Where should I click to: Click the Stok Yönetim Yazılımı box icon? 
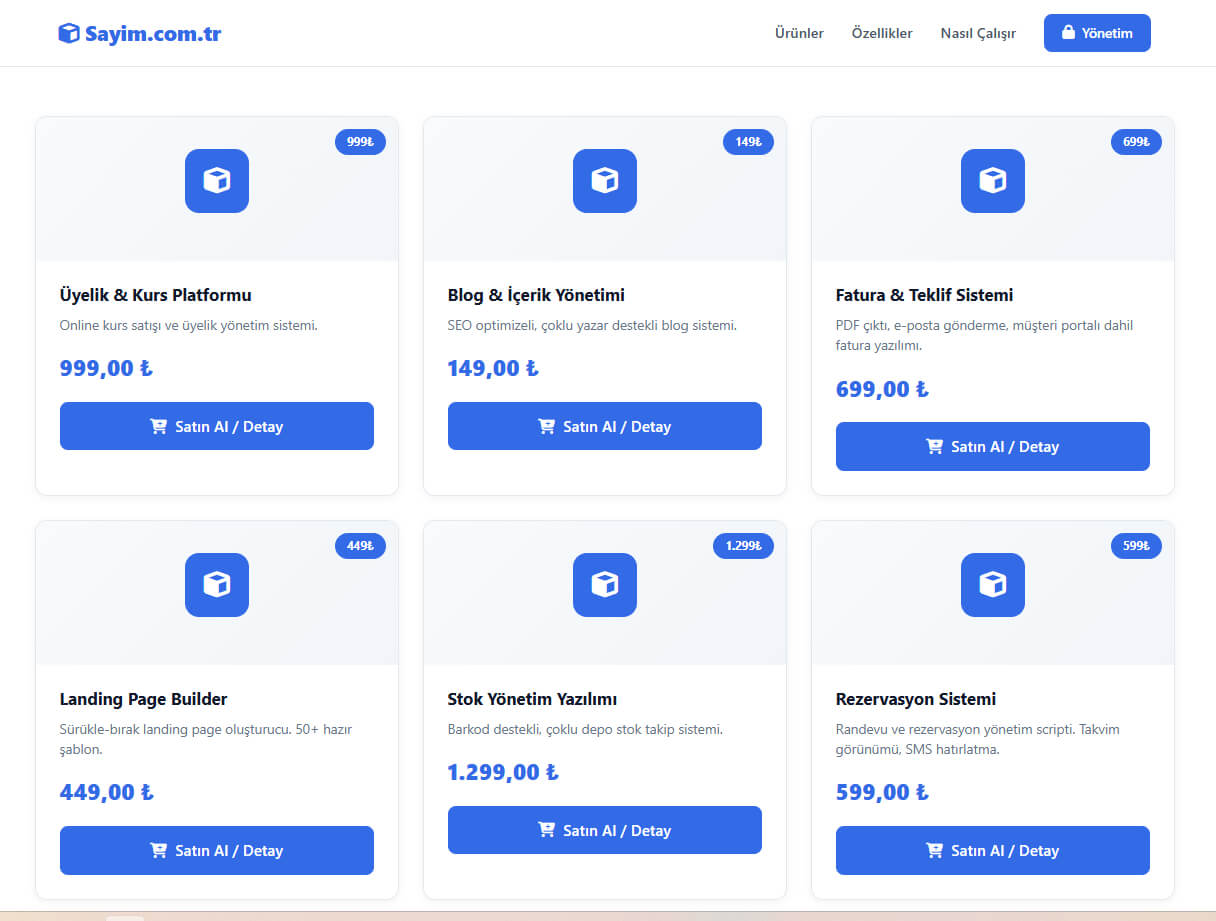(x=605, y=585)
